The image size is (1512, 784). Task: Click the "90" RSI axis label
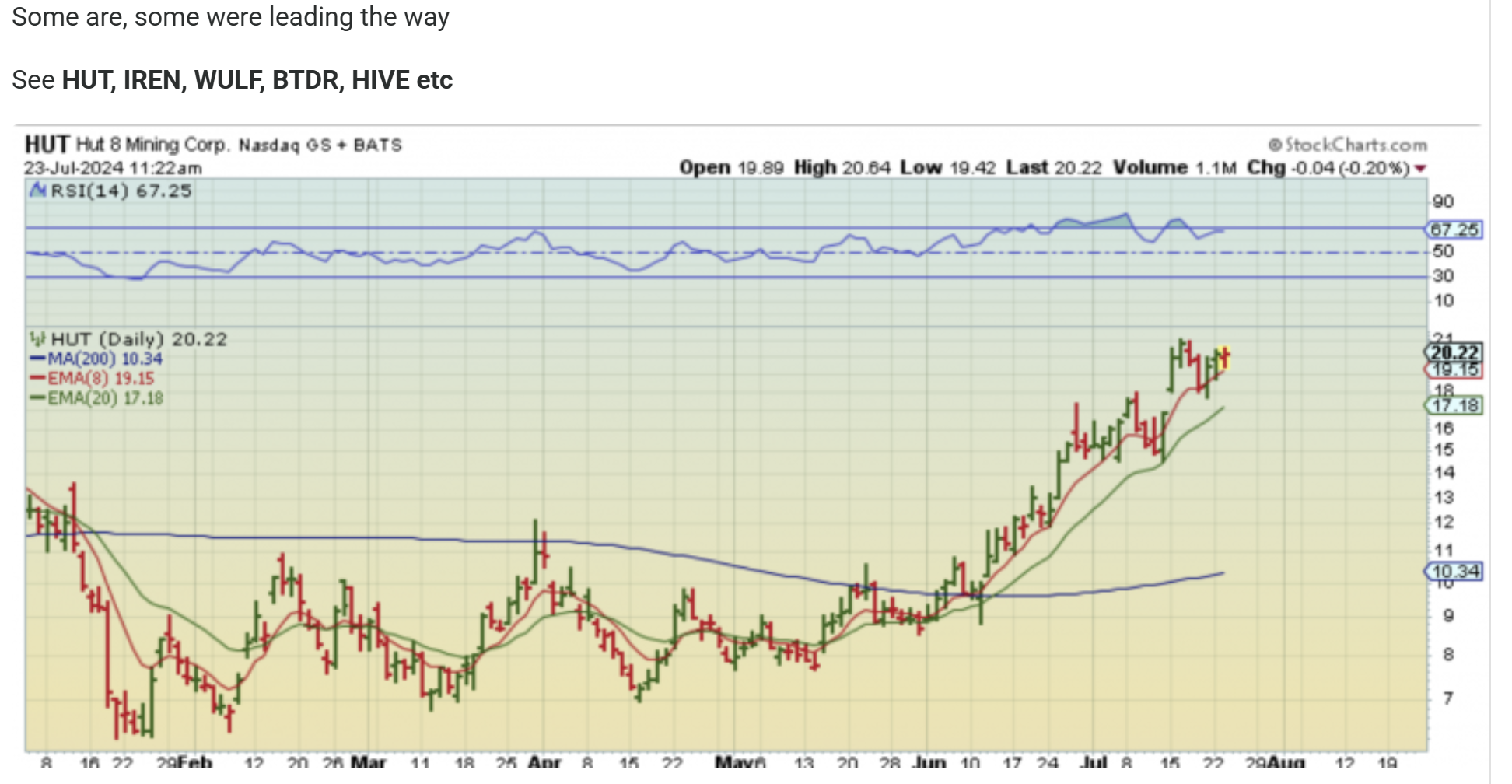coord(1444,201)
